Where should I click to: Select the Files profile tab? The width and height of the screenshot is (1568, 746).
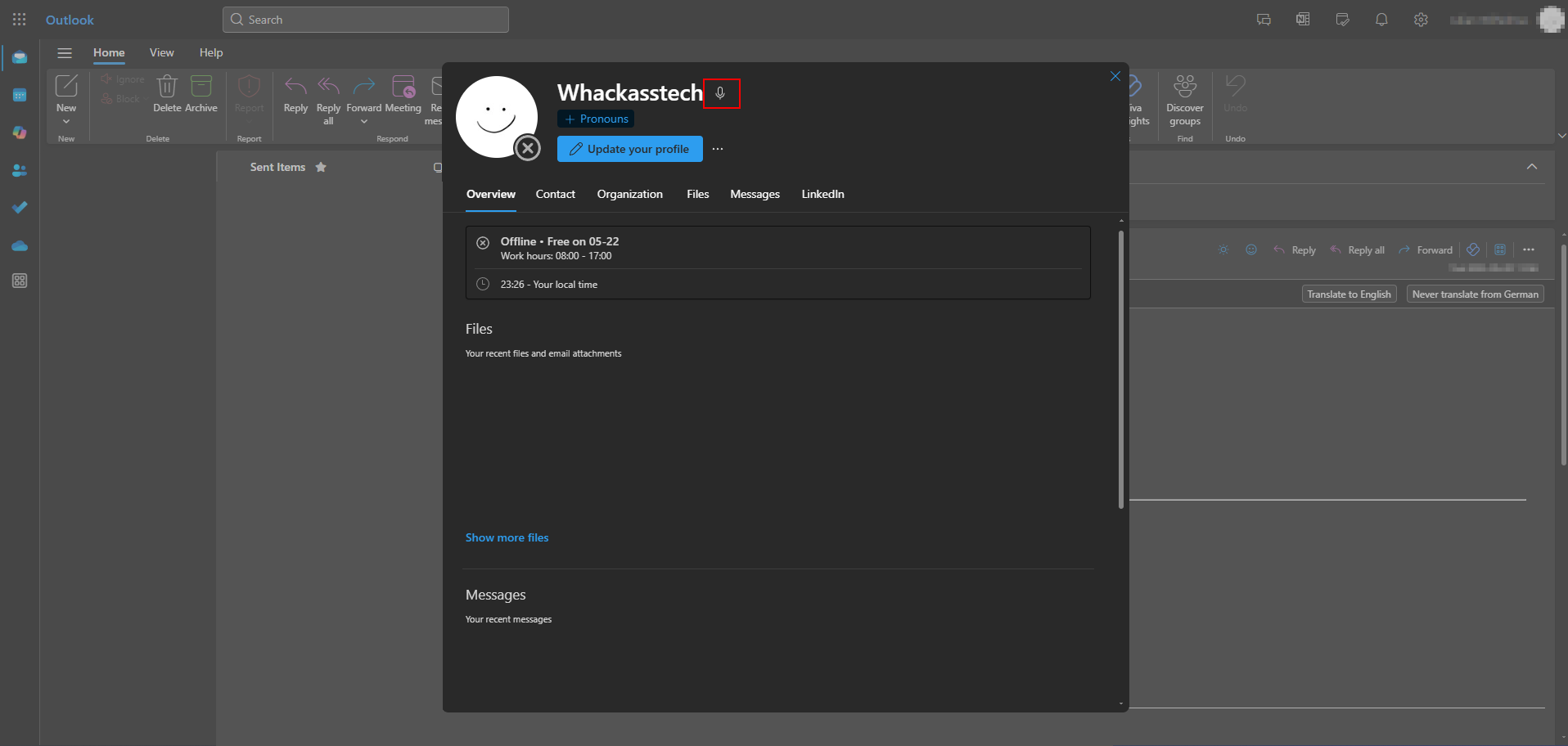pos(698,195)
